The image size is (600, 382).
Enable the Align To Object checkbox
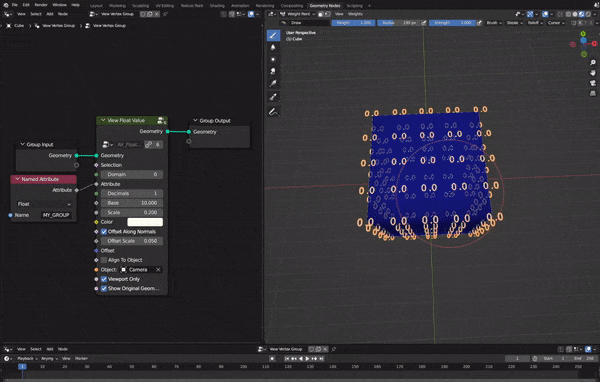pos(104,260)
